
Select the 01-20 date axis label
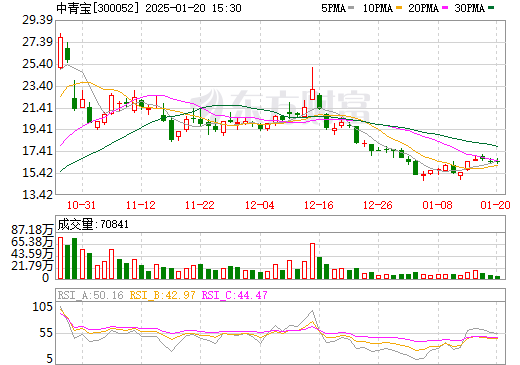[x=496, y=205]
